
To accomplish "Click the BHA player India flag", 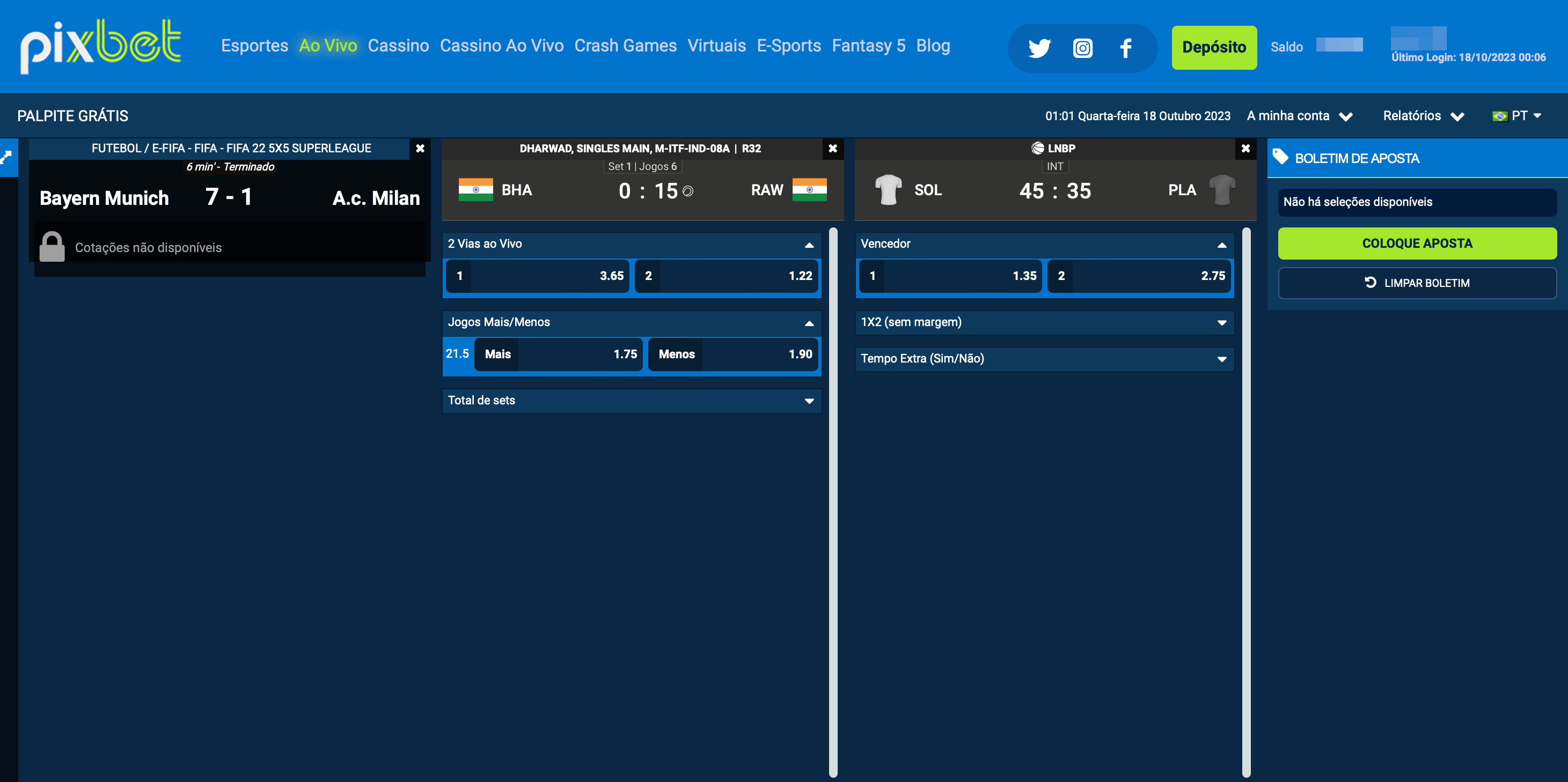I will 475,190.
